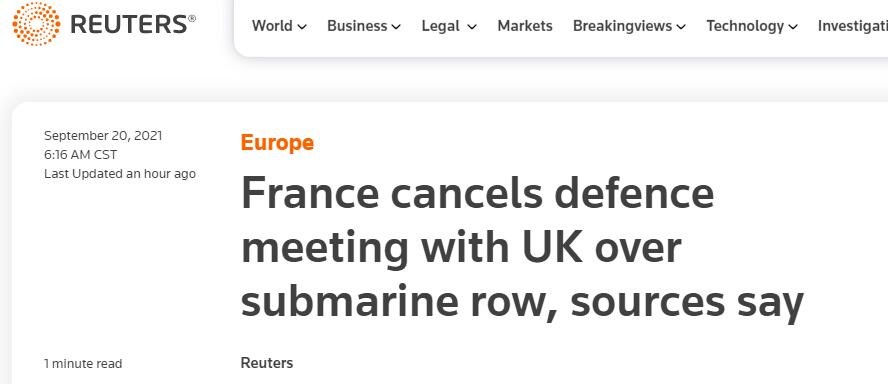Expand the chevron next to World
Image resolution: width=888 pixels, height=384 pixels.
click(302, 27)
